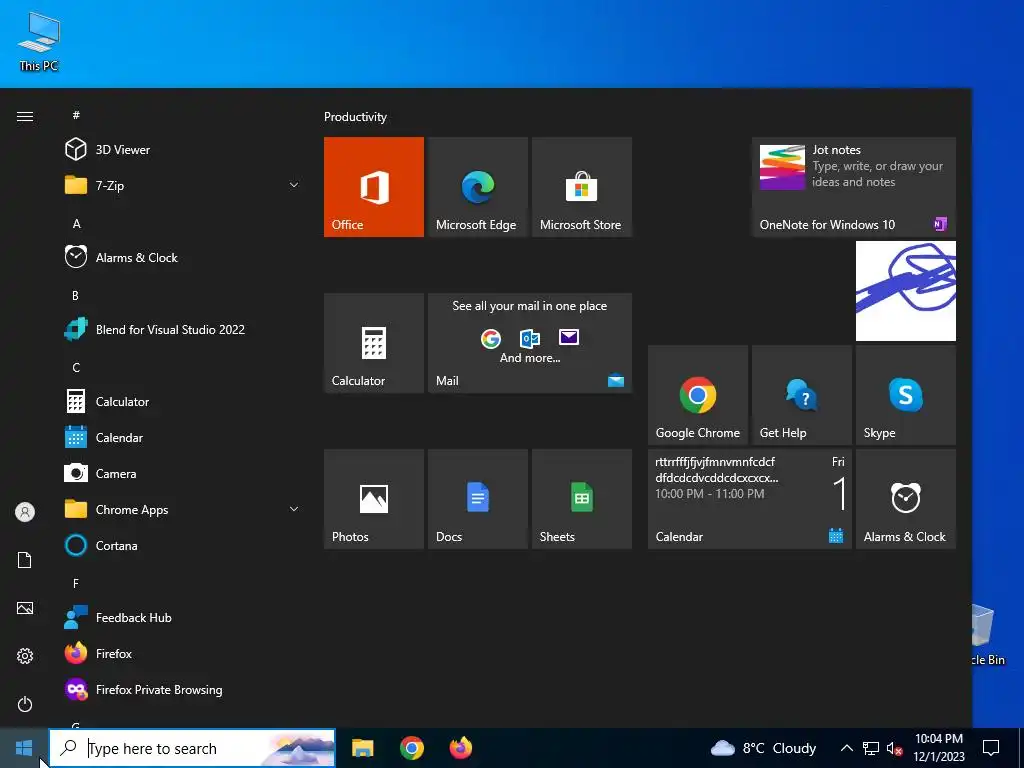Focus the taskbar search box

click(192, 748)
